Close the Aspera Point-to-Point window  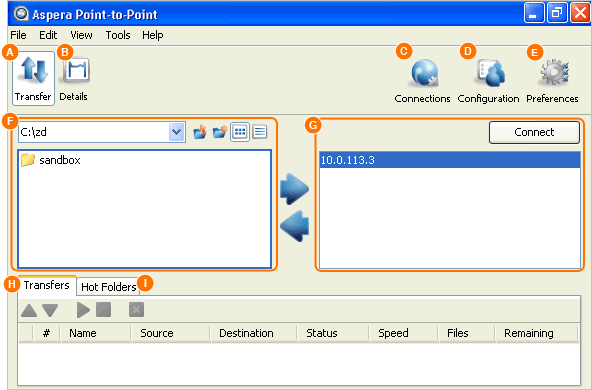[580, 13]
